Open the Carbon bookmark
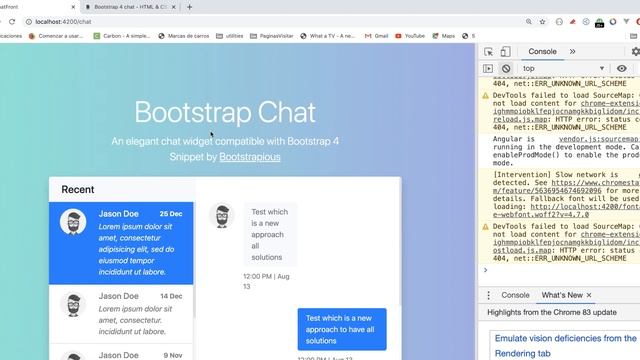 [x=122, y=36]
